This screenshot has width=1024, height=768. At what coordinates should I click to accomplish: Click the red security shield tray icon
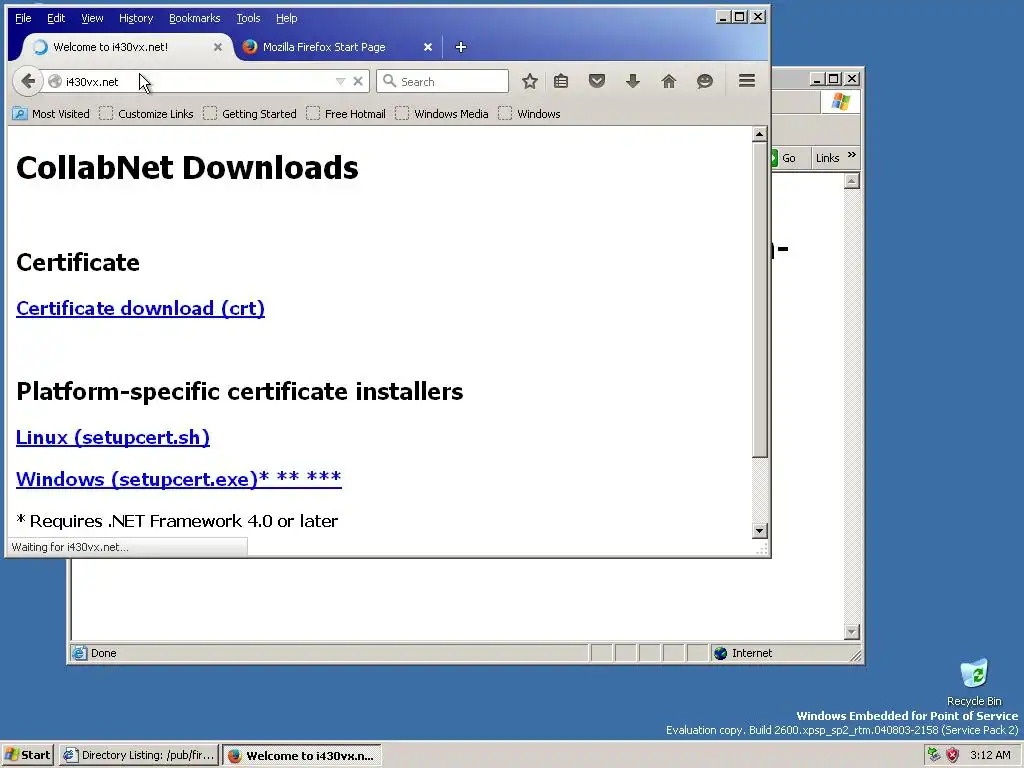pos(953,756)
